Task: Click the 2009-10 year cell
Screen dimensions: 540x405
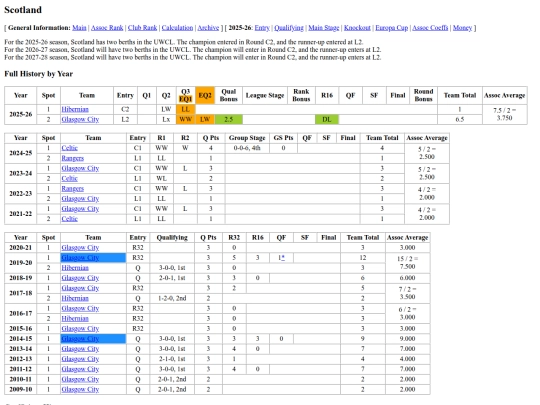Action: click(x=21, y=390)
